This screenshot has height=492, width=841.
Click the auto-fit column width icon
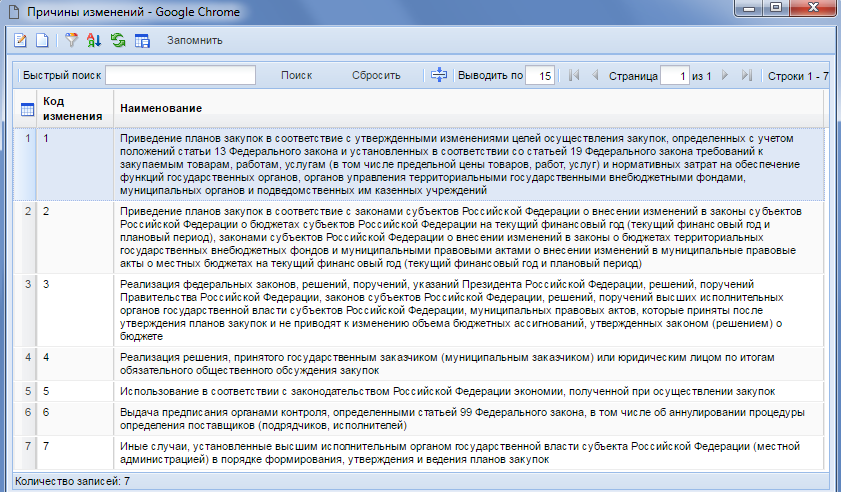click(x=438, y=75)
